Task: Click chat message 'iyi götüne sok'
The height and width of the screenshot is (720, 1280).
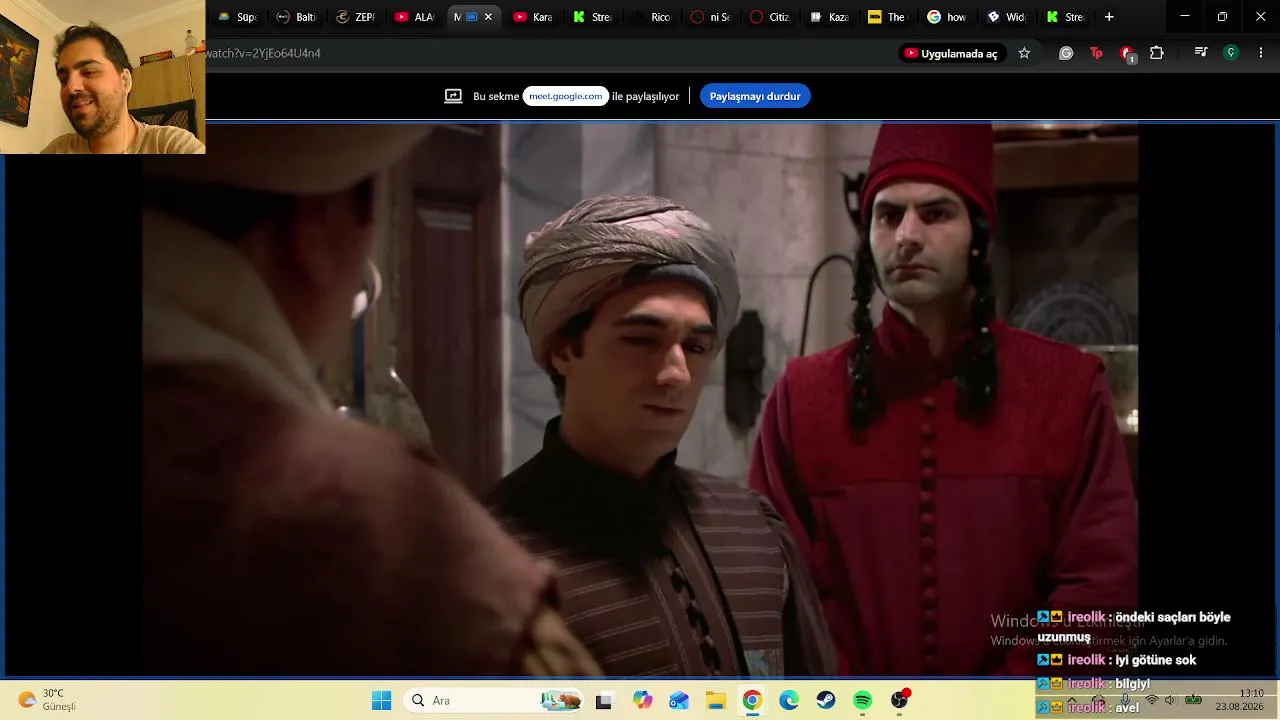Action: 1117,660
